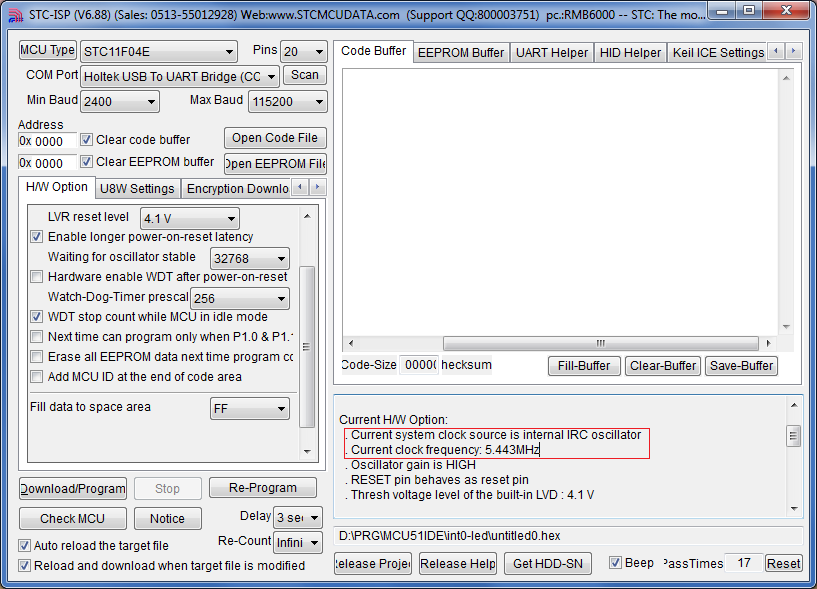Viewport: 817px width, 589px height.
Task: Click the right arrow of the code buffer horizontal scrollbar
Action: pos(768,343)
